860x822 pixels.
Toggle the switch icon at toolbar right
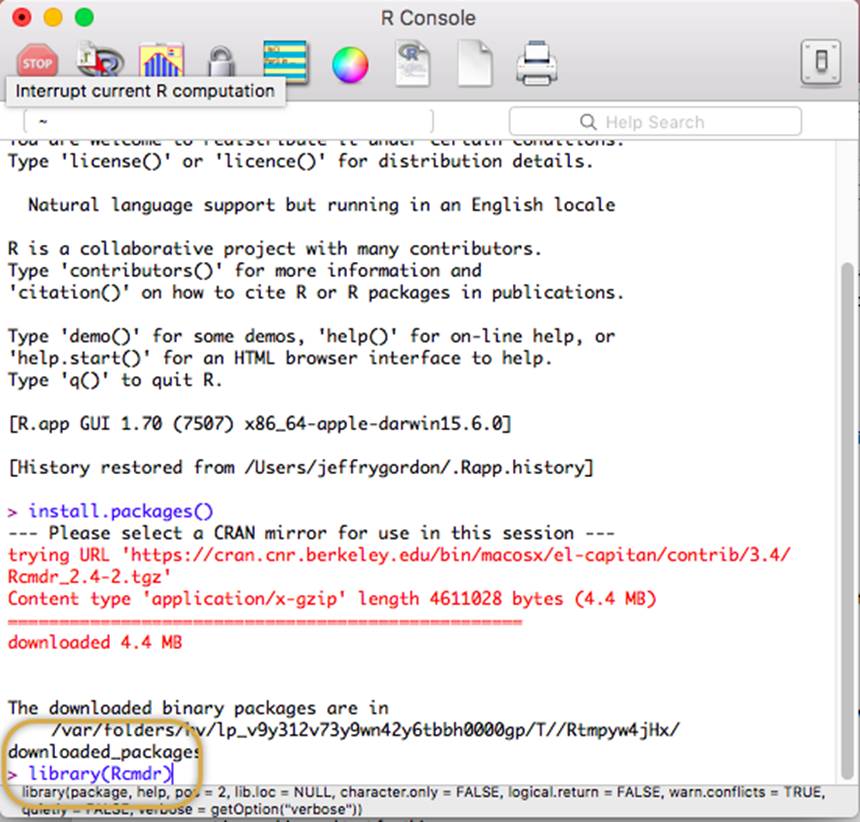(820, 64)
